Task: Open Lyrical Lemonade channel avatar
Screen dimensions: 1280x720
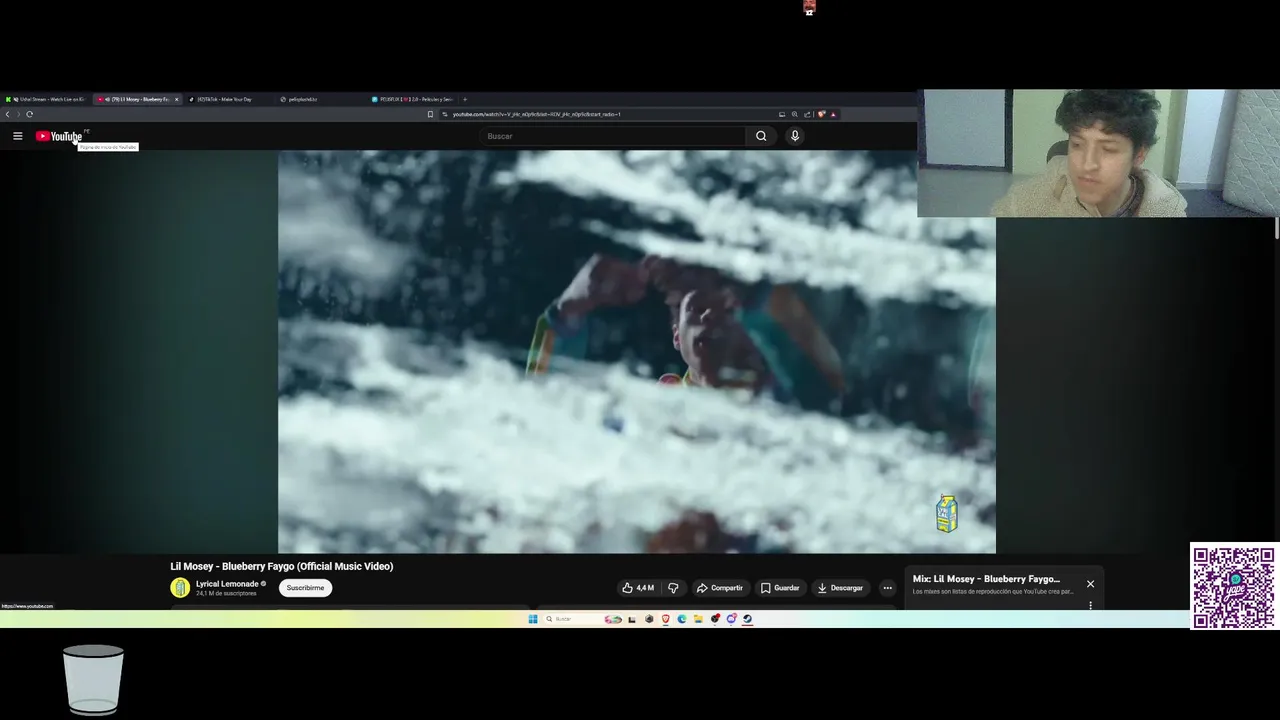Action: click(180, 588)
